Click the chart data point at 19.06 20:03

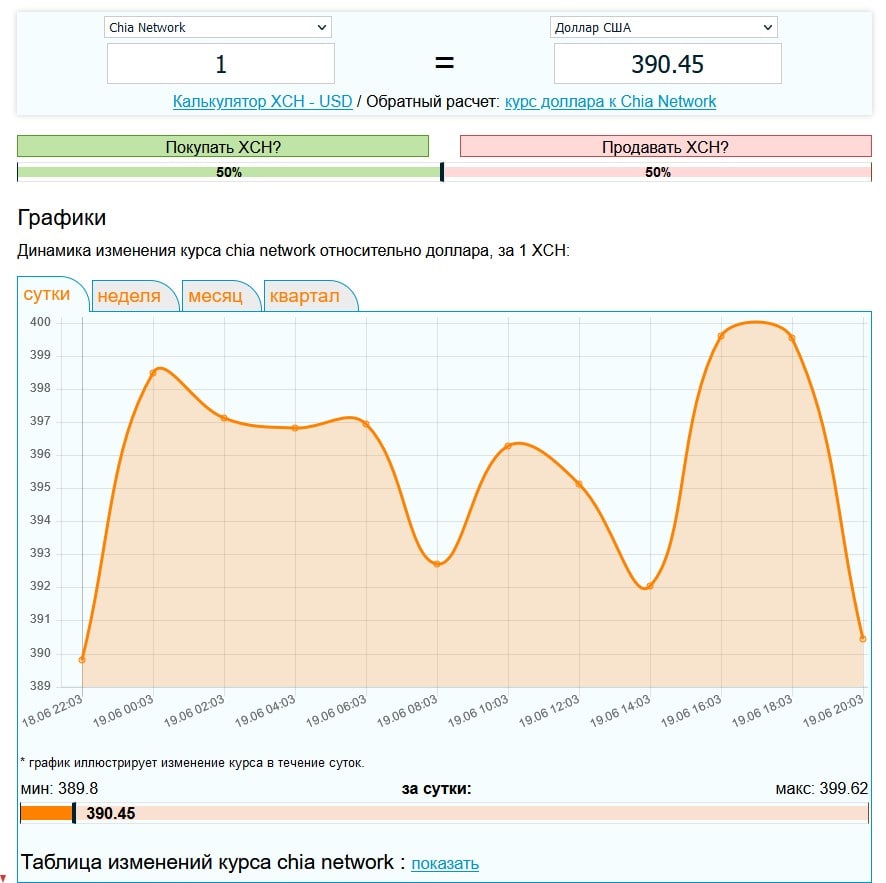click(863, 639)
